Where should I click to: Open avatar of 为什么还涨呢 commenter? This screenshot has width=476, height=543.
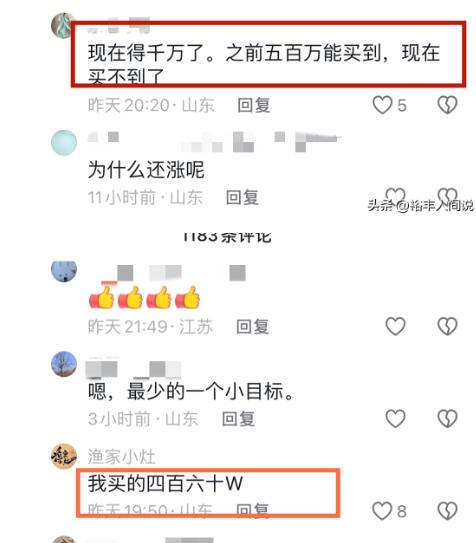[64, 143]
